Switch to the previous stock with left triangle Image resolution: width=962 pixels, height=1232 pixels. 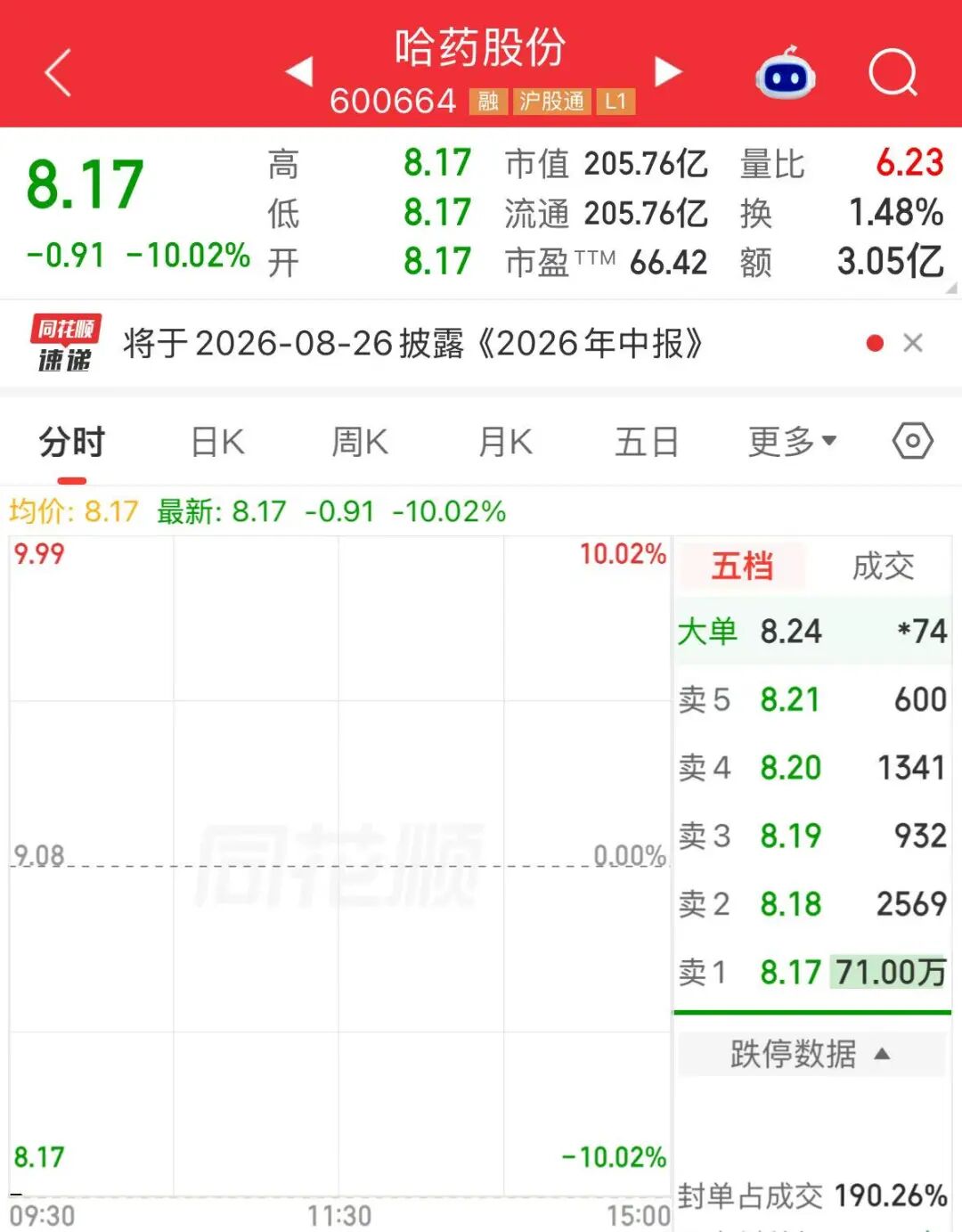[300, 71]
